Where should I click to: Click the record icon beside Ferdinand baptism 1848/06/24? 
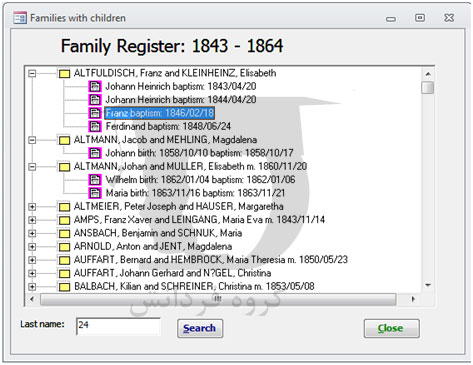[95, 126]
